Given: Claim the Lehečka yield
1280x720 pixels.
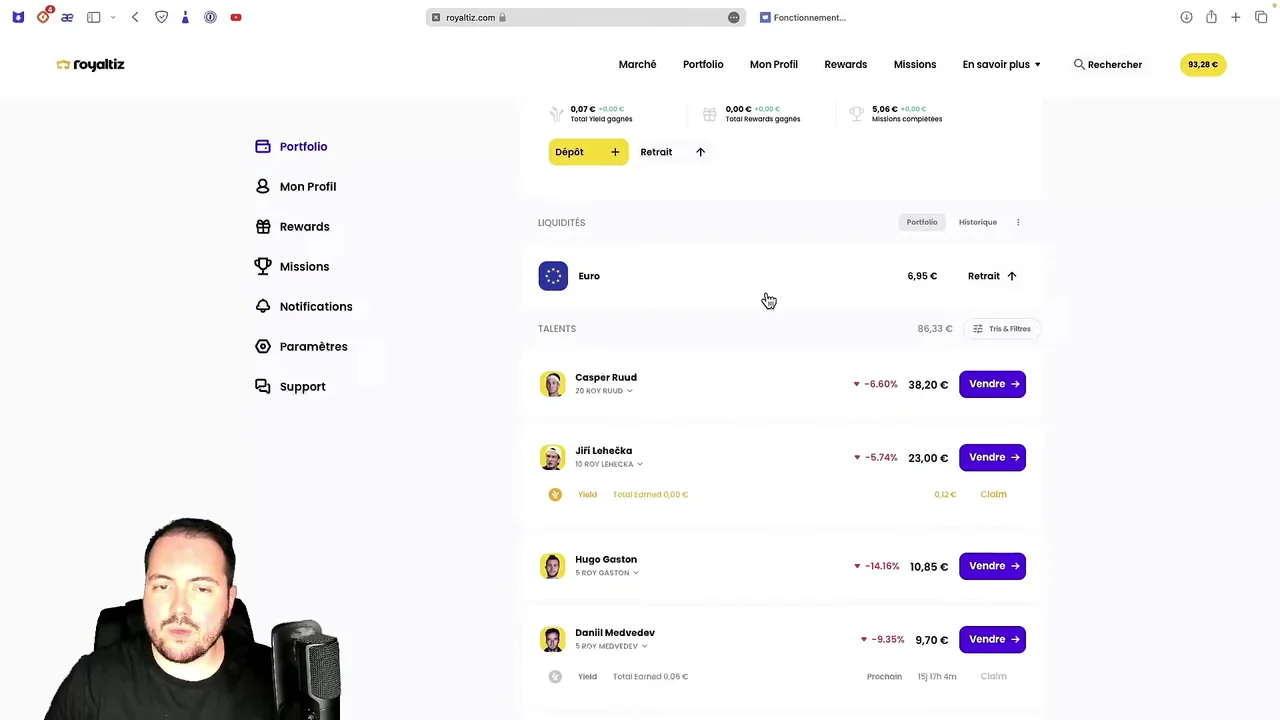Looking at the screenshot, I should (994, 494).
